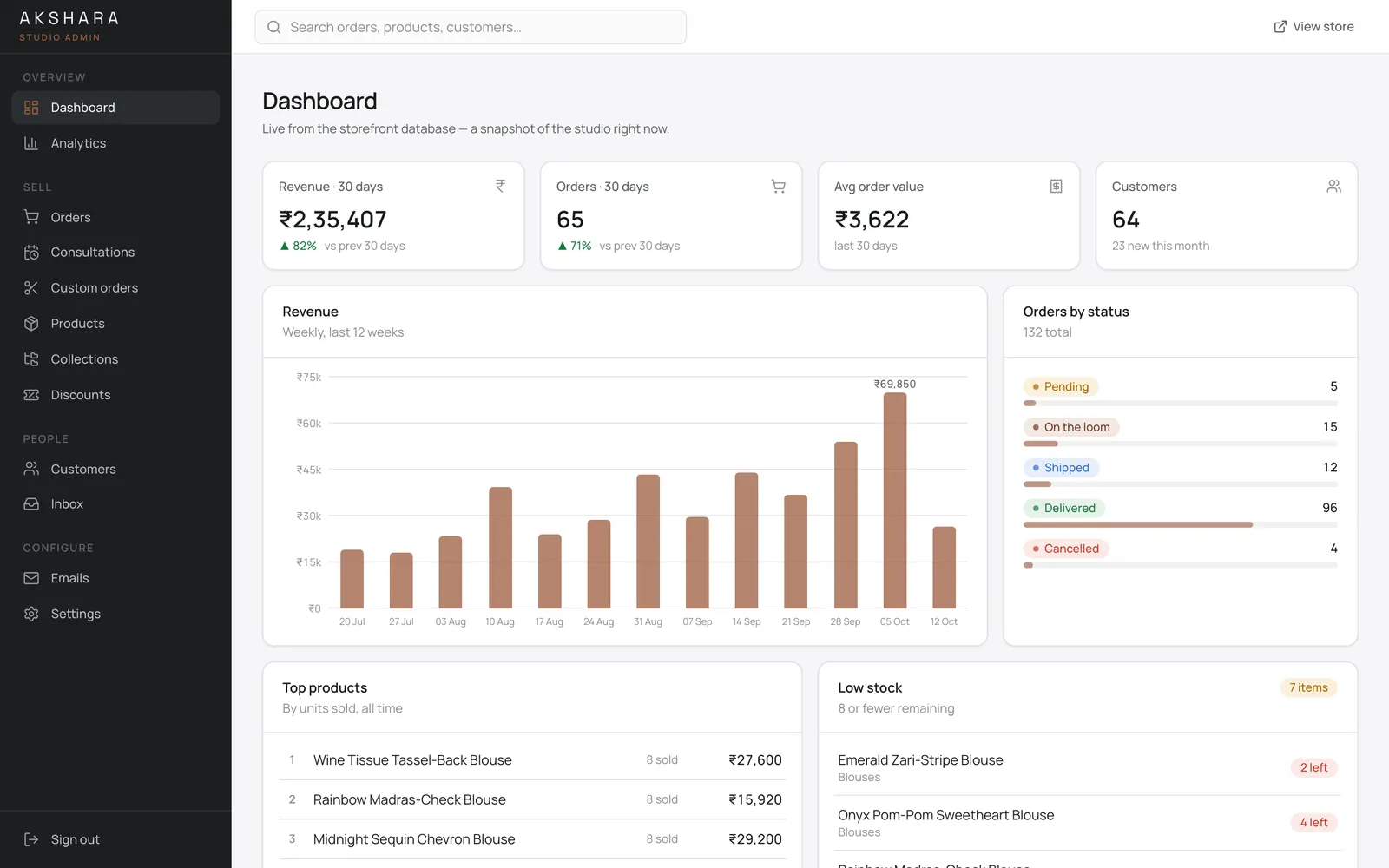This screenshot has height=868, width=1389.
Task: Open Emerald Zari-Stripe Blouse low stock item
Action: [1089, 767]
